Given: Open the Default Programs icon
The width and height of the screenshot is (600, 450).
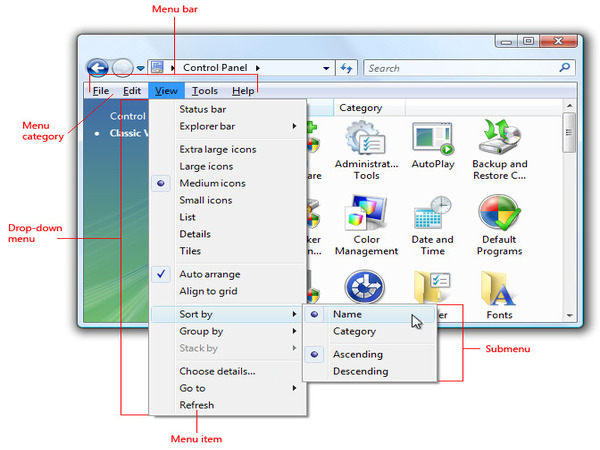Looking at the screenshot, I should pos(499,214).
